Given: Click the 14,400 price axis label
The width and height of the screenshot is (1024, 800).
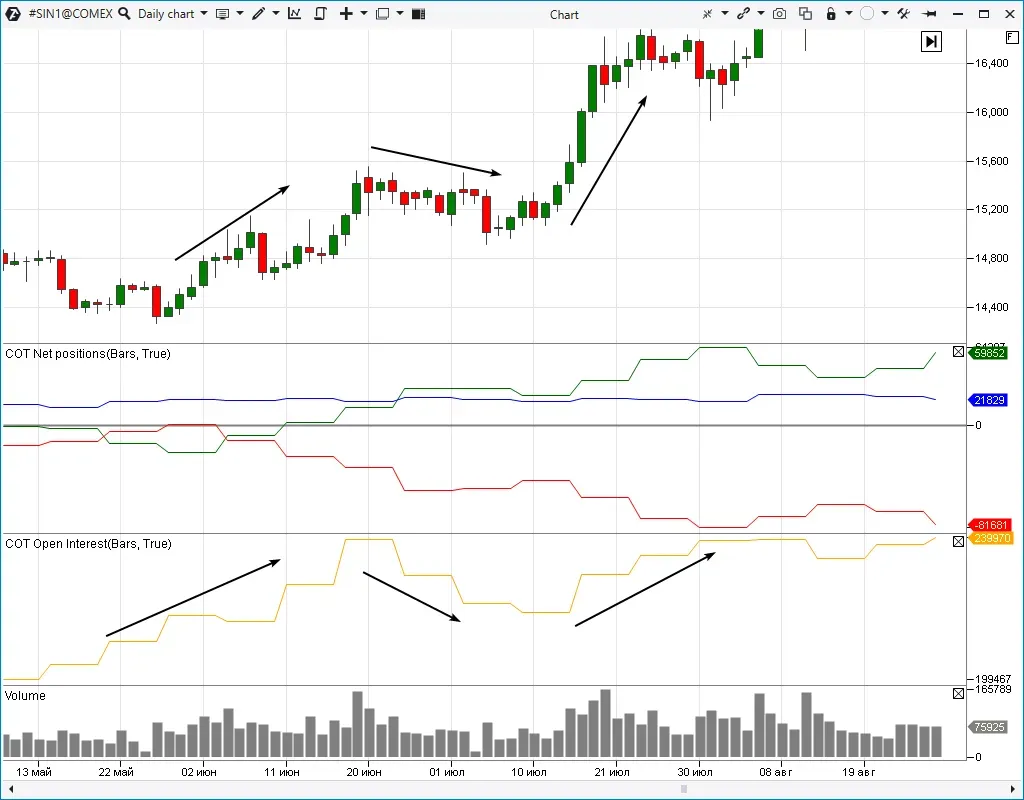Looking at the screenshot, I should click(991, 307).
